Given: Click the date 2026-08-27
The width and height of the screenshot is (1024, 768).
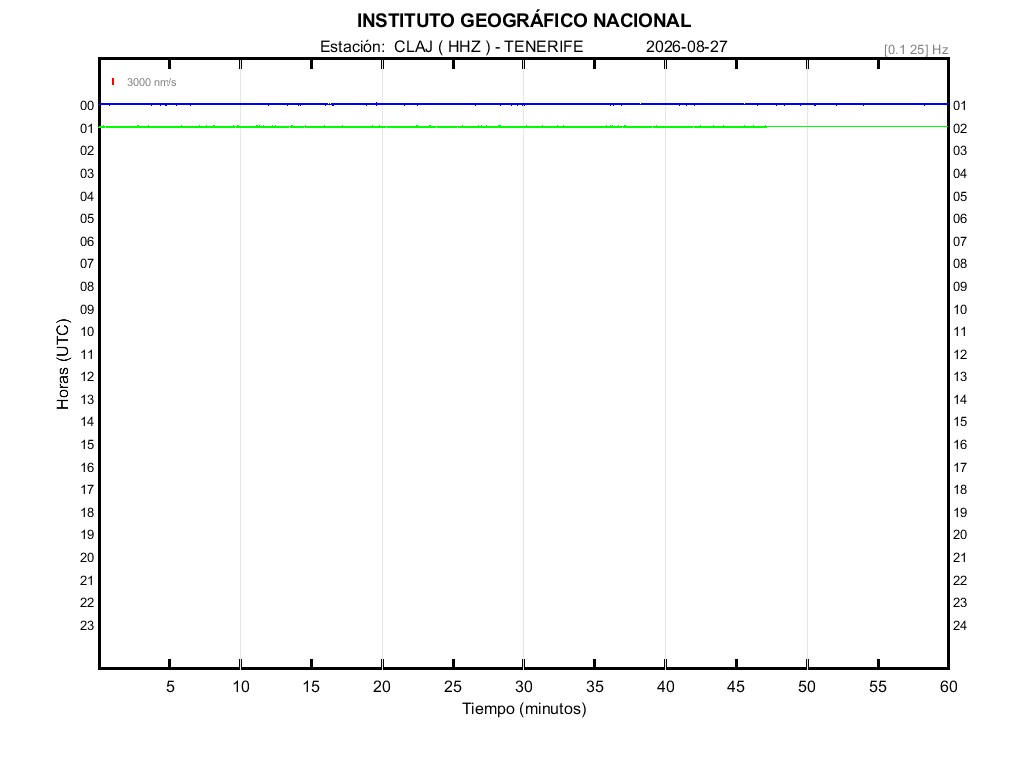Looking at the screenshot, I should (686, 46).
